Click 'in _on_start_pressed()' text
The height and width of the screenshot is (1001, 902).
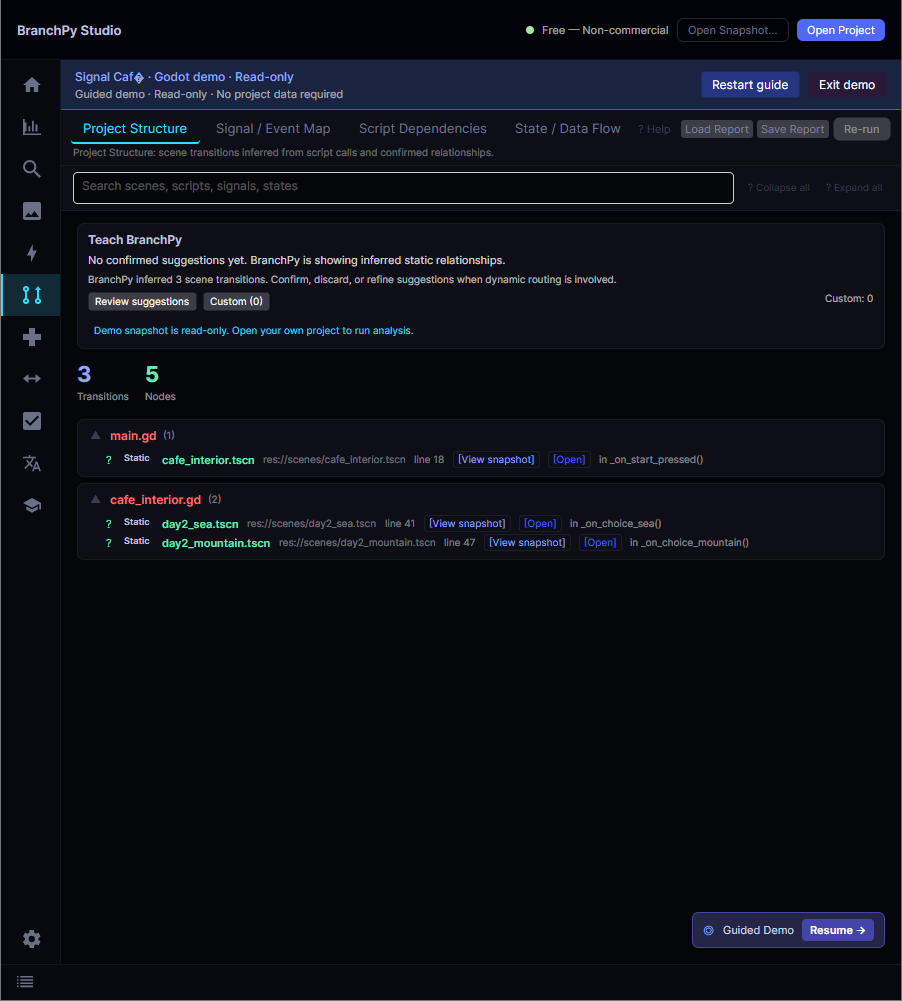[650, 460]
